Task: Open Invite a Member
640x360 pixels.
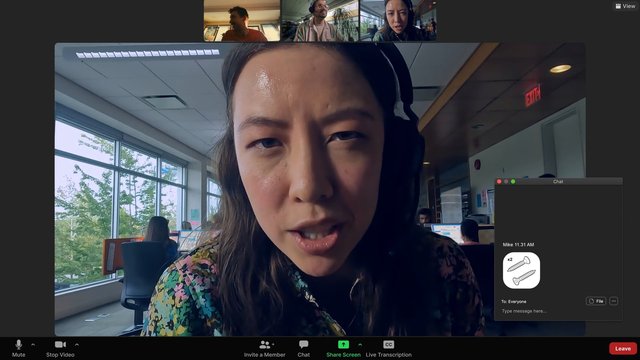Action: click(264, 348)
